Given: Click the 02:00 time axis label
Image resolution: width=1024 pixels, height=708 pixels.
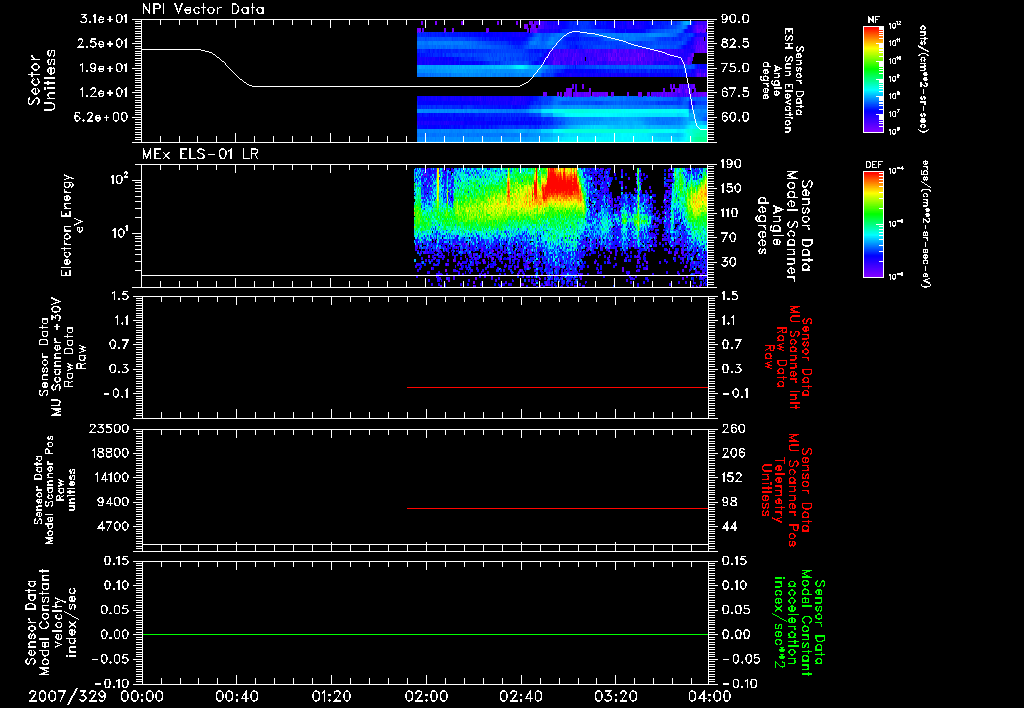Looking at the screenshot, I should (426, 696).
